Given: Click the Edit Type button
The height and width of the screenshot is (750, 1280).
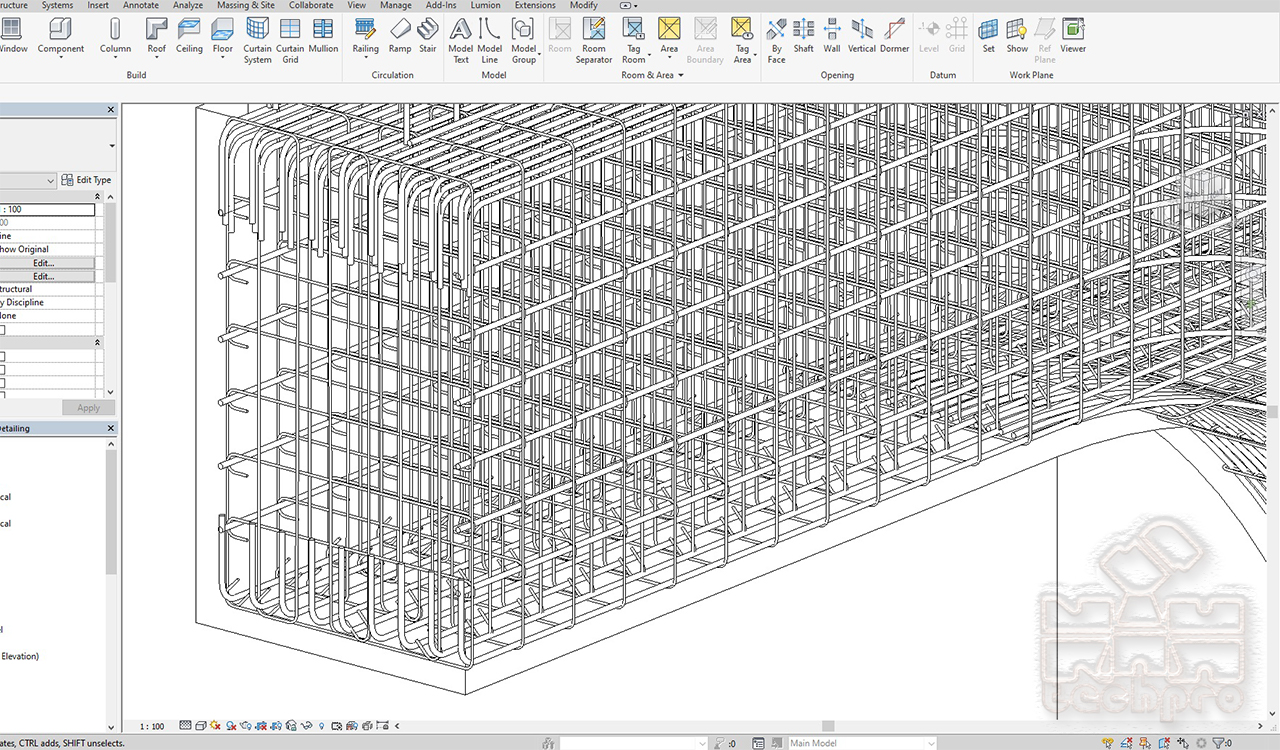Looking at the screenshot, I should [87, 180].
